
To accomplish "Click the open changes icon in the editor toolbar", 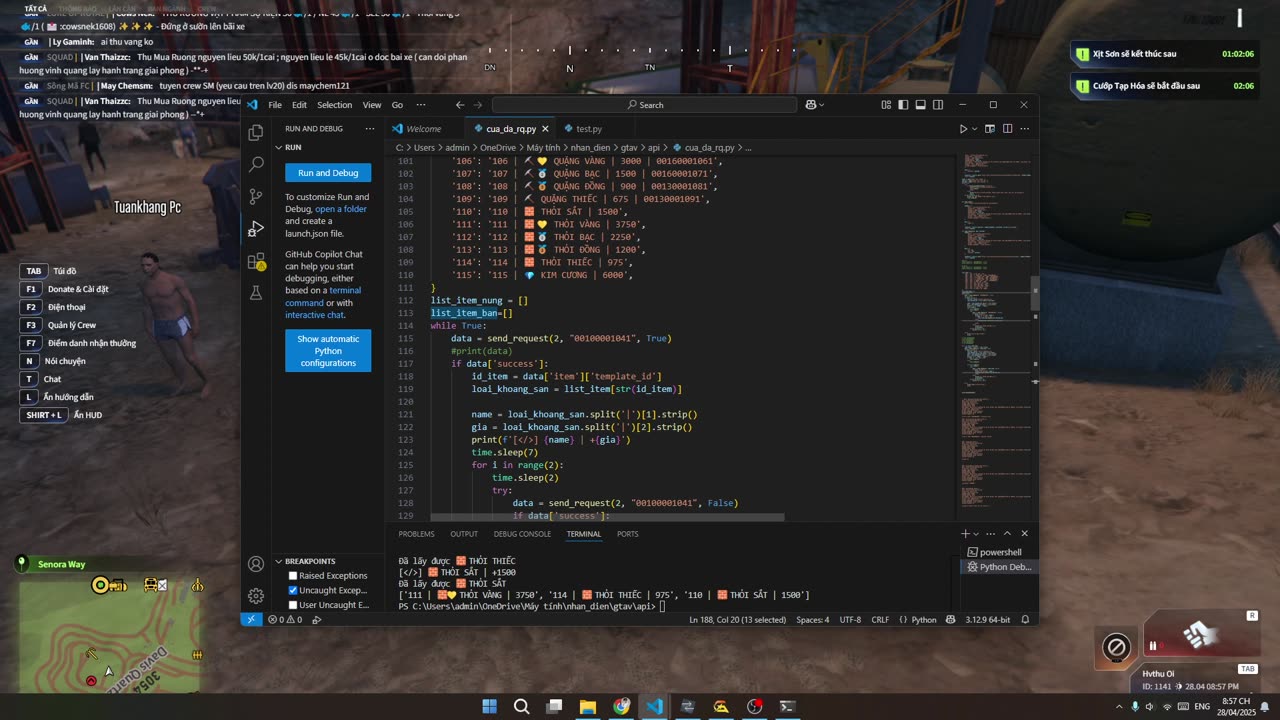I will 990,129.
